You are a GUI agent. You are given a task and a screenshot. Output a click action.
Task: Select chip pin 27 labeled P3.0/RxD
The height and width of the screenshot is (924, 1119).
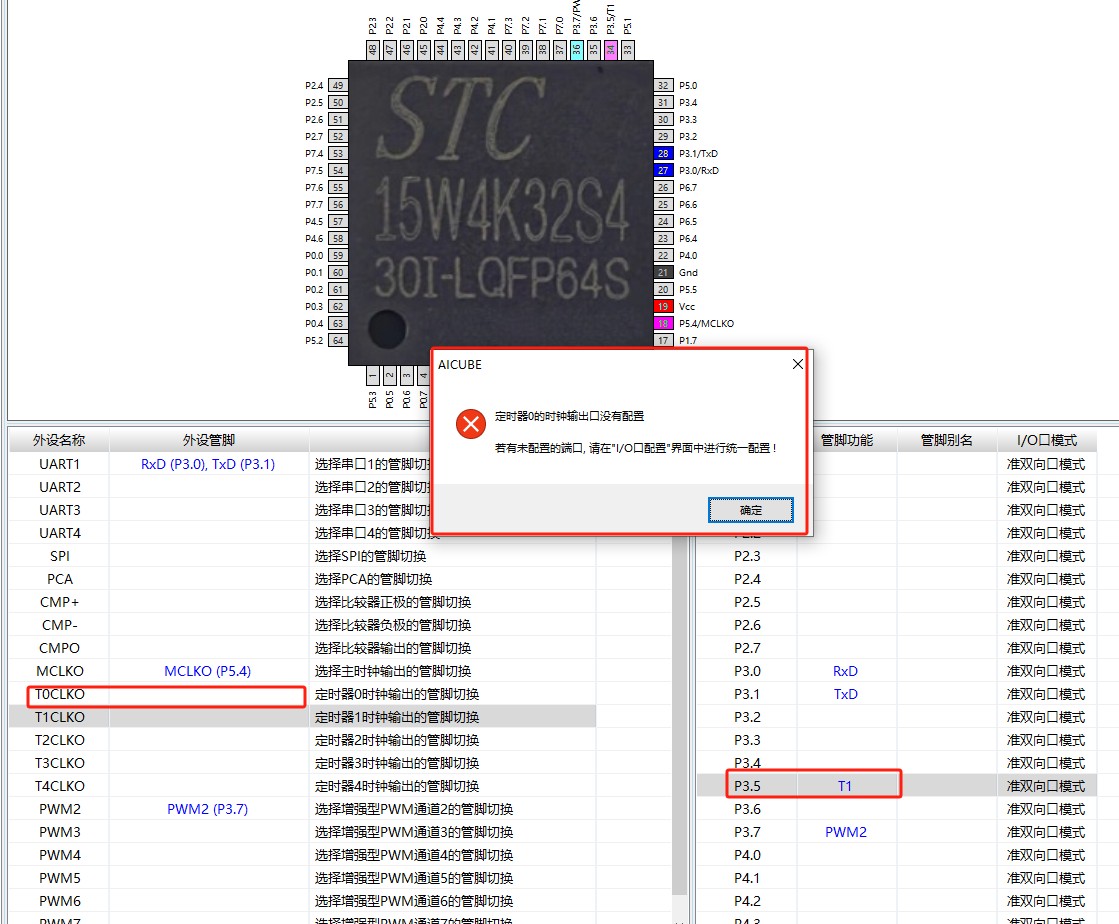tap(663, 171)
